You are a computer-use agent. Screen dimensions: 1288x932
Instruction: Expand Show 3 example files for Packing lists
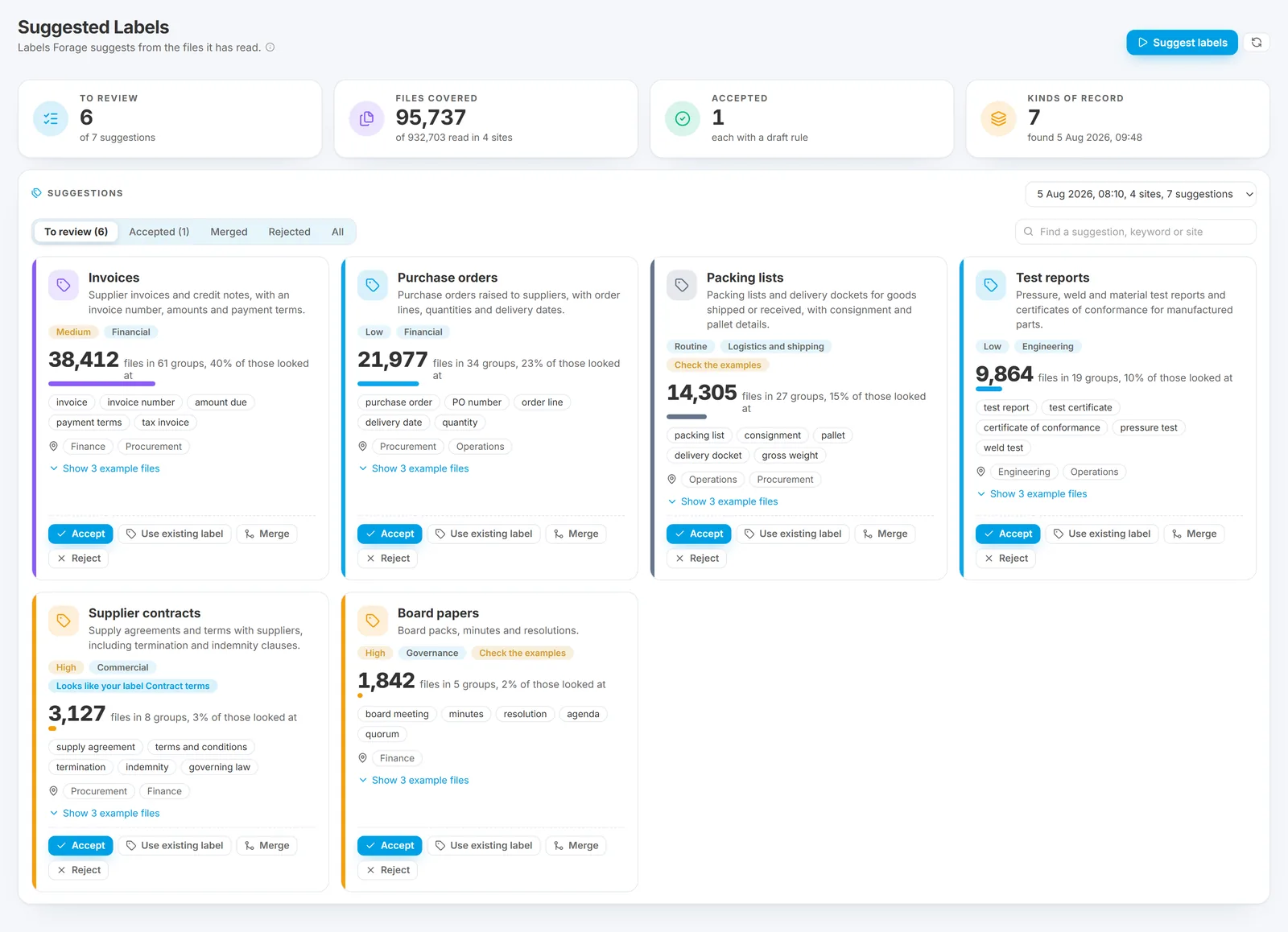(x=723, y=501)
